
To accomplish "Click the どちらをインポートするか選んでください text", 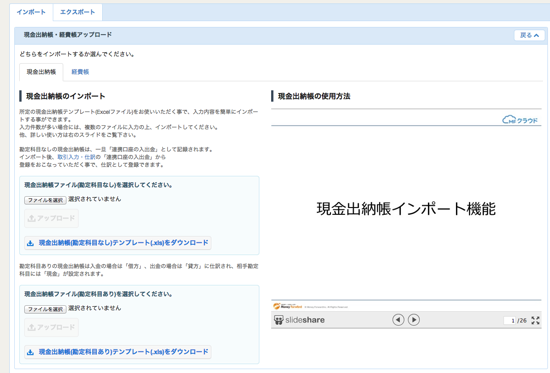I will [x=77, y=54].
